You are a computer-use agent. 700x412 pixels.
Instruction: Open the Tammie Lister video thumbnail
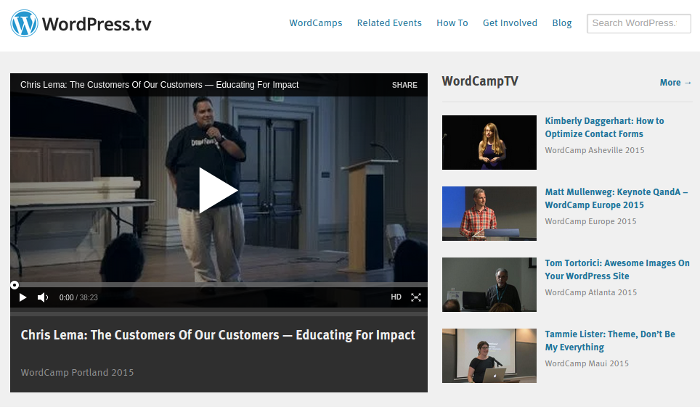(x=489, y=356)
